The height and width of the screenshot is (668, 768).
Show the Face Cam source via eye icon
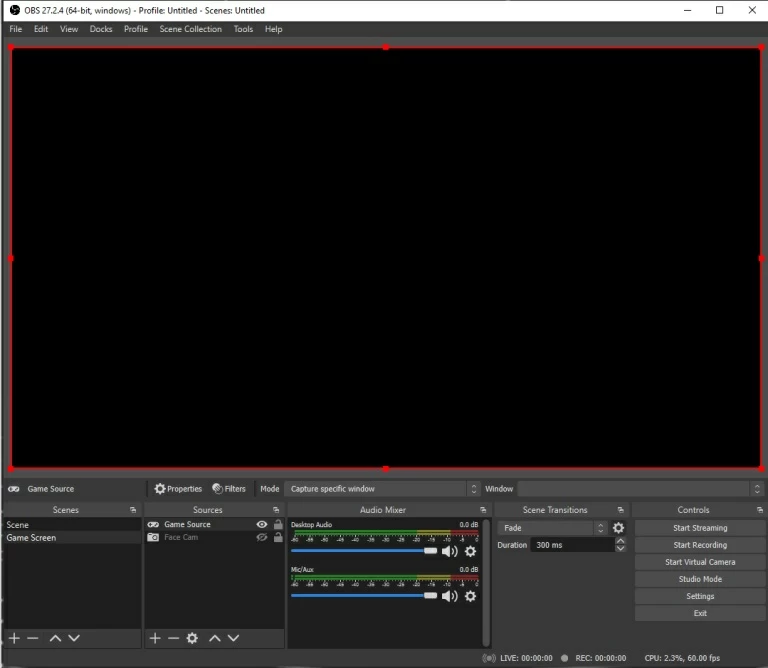pos(262,537)
